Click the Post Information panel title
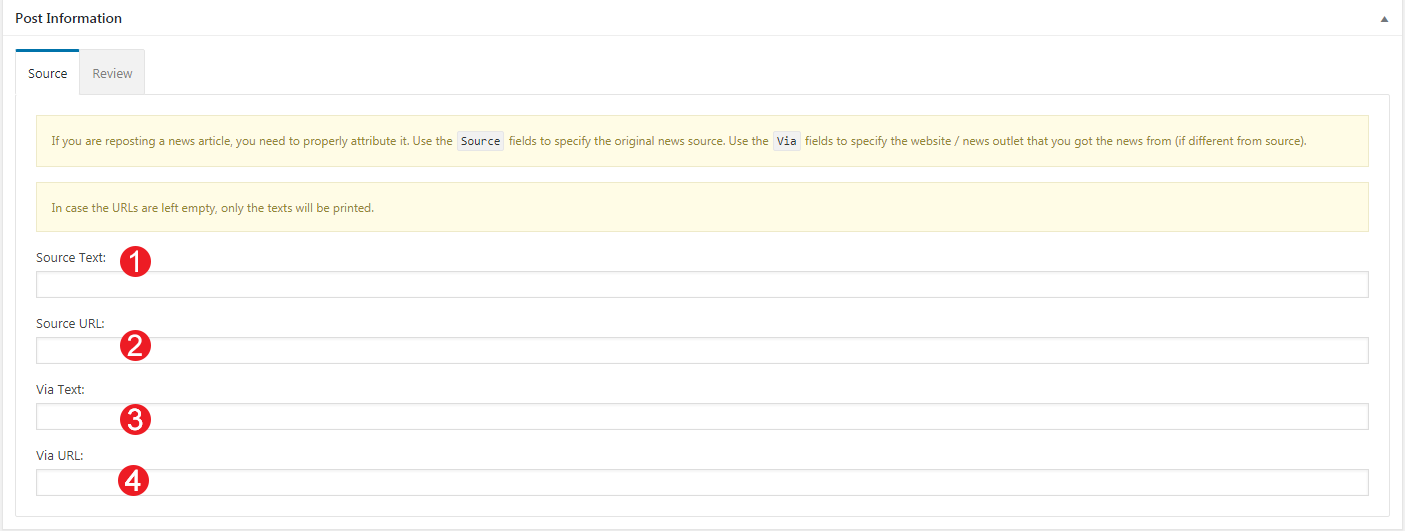The height and width of the screenshot is (531, 1405). [68, 18]
